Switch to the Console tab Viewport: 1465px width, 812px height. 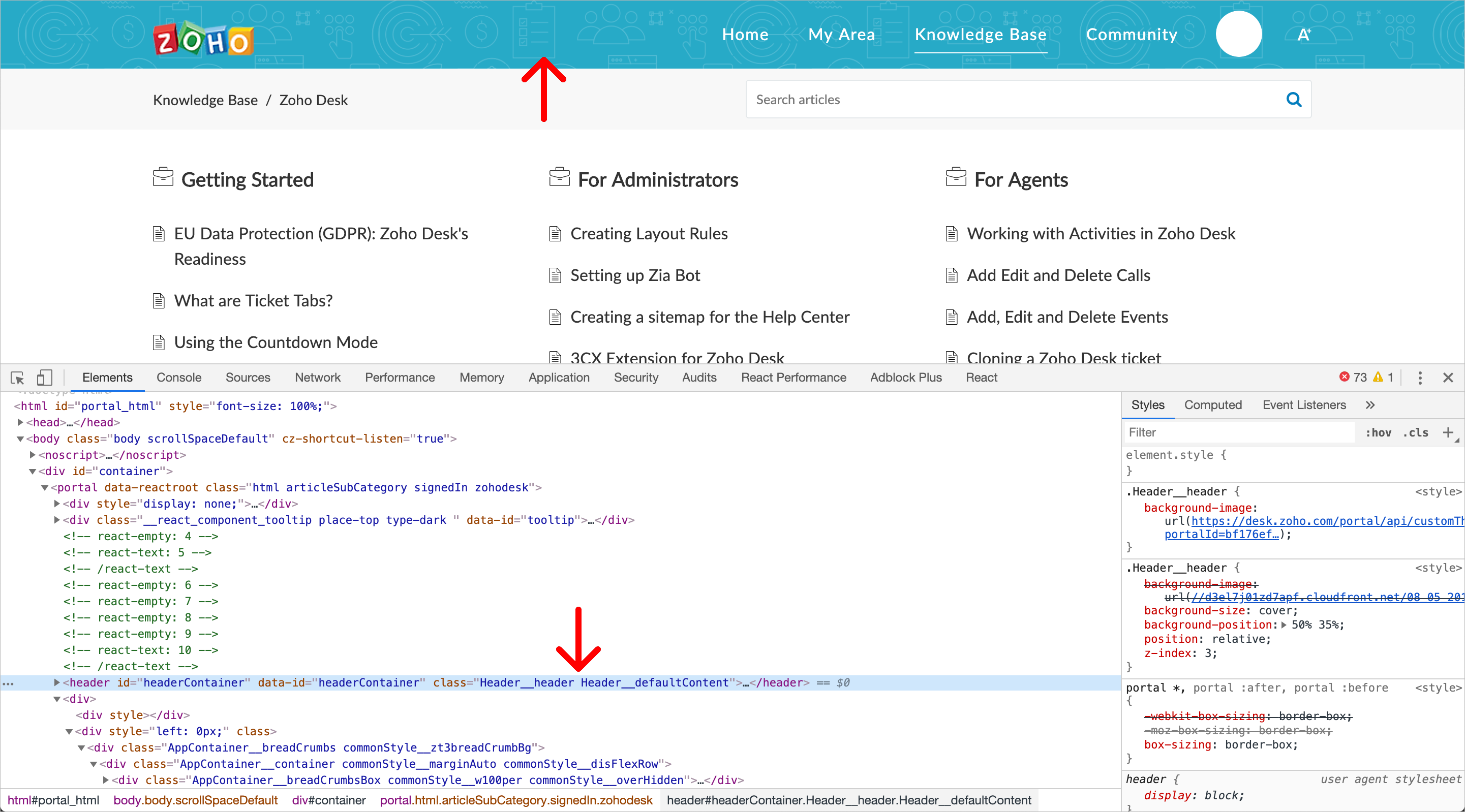[x=178, y=378]
